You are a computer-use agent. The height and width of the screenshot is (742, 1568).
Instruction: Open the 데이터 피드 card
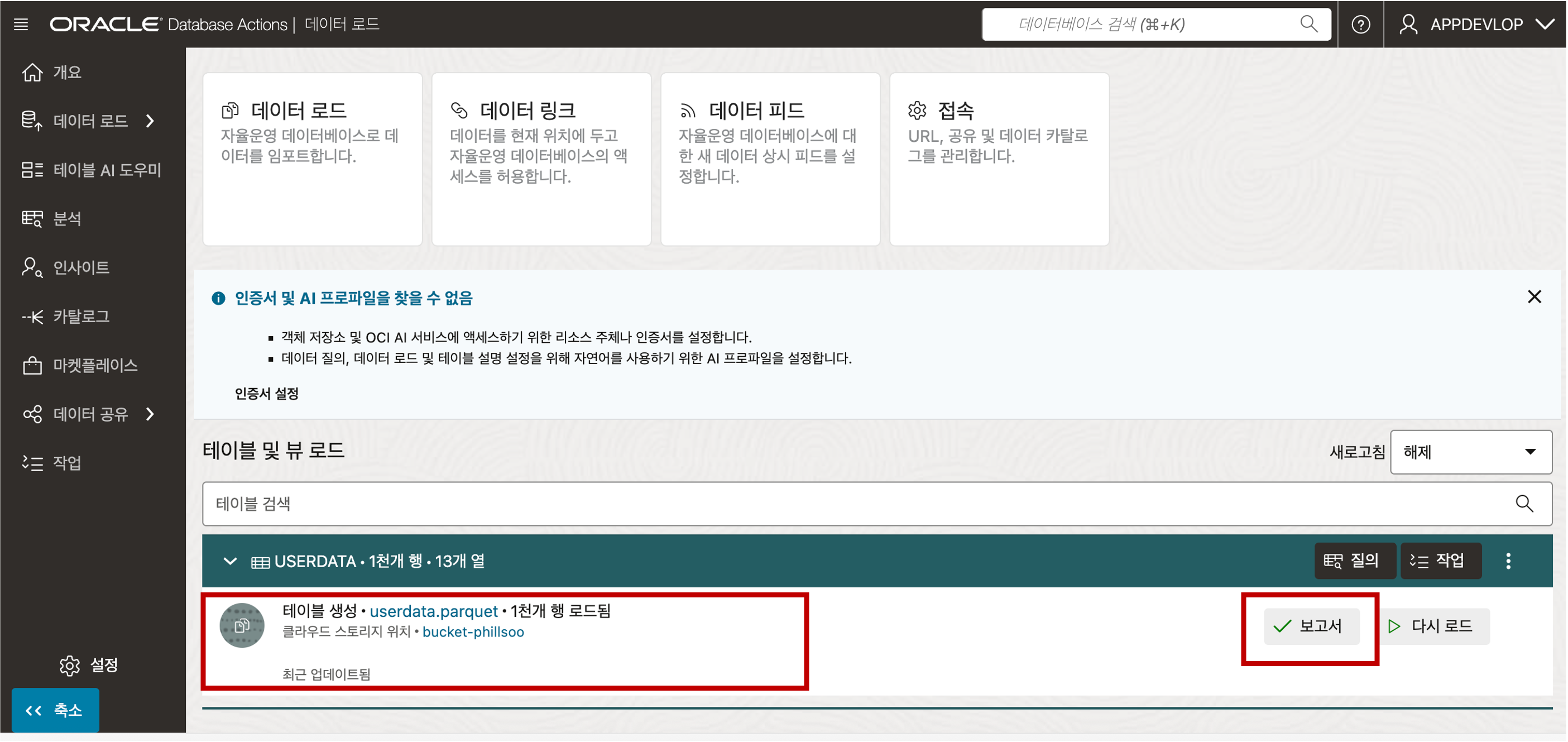coord(770,160)
